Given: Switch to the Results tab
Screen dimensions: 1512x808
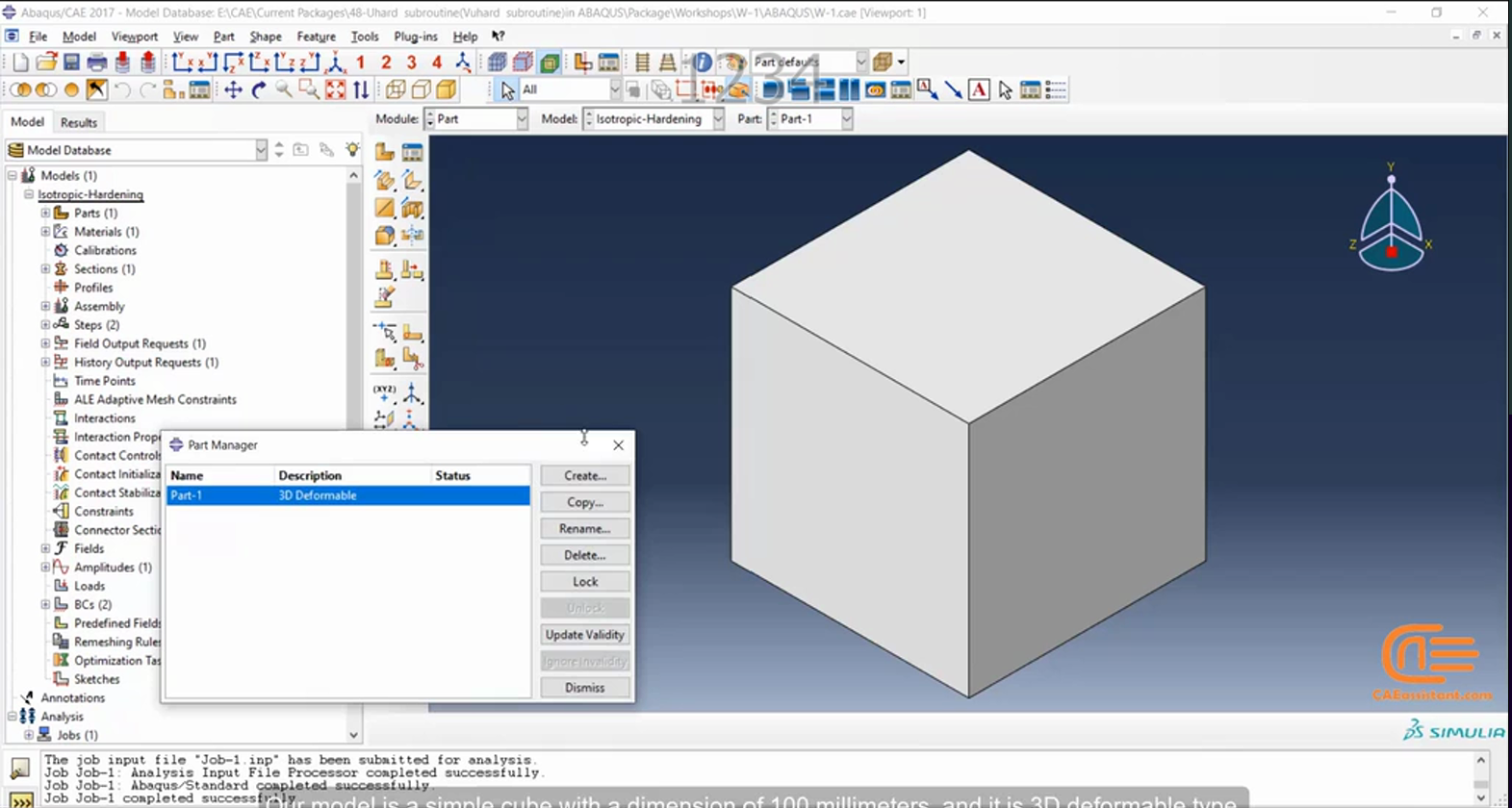Looking at the screenshot, I should pyautogui.click(x=79, y=122).
